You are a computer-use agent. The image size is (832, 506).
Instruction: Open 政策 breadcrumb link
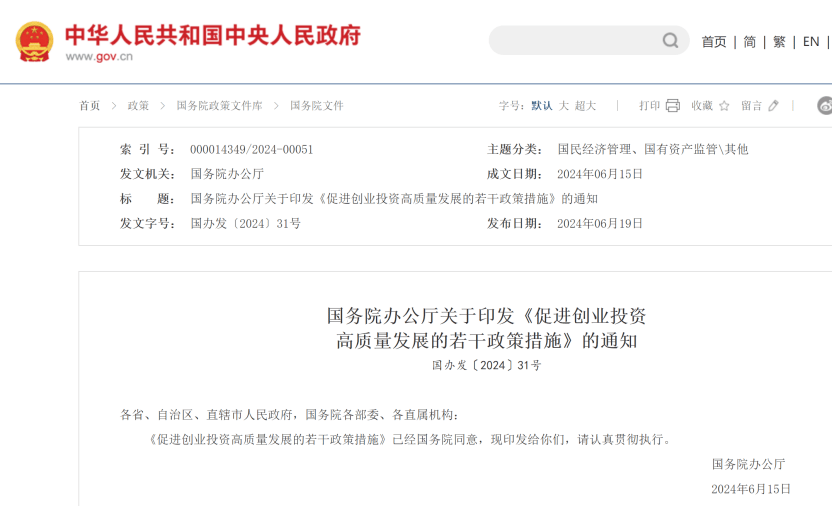138,106
